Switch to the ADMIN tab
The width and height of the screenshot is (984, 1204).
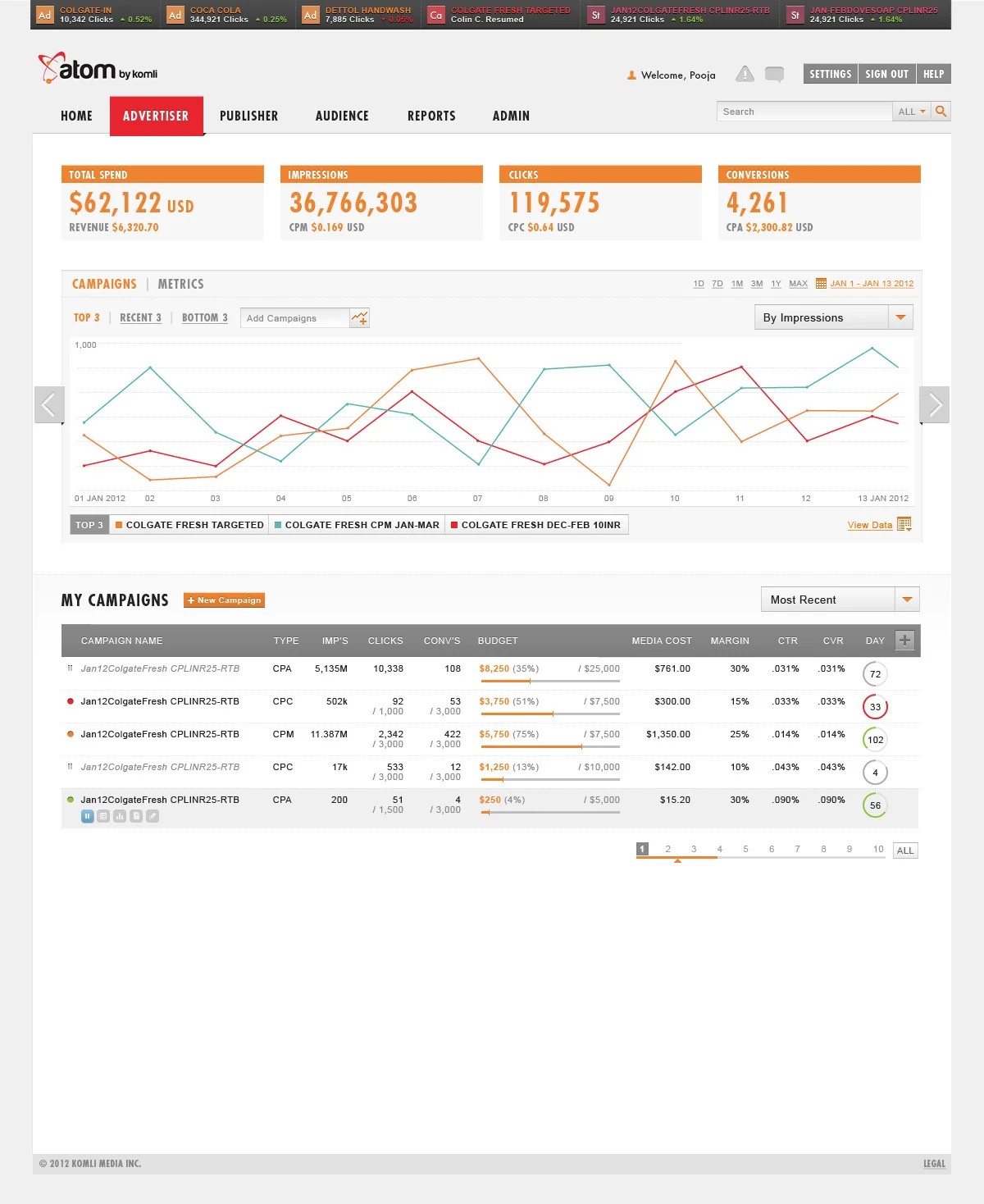point(511,116)
